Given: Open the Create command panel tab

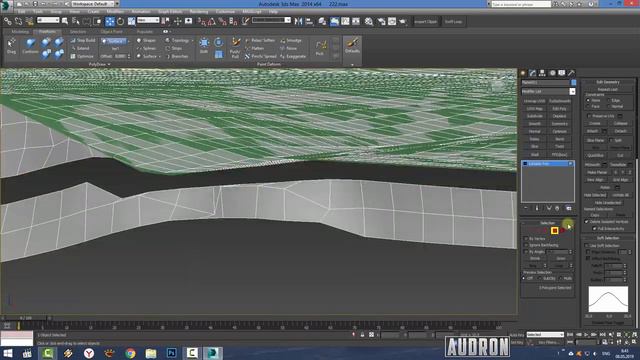Looking at the screenshot, I should tap(523, 73).
